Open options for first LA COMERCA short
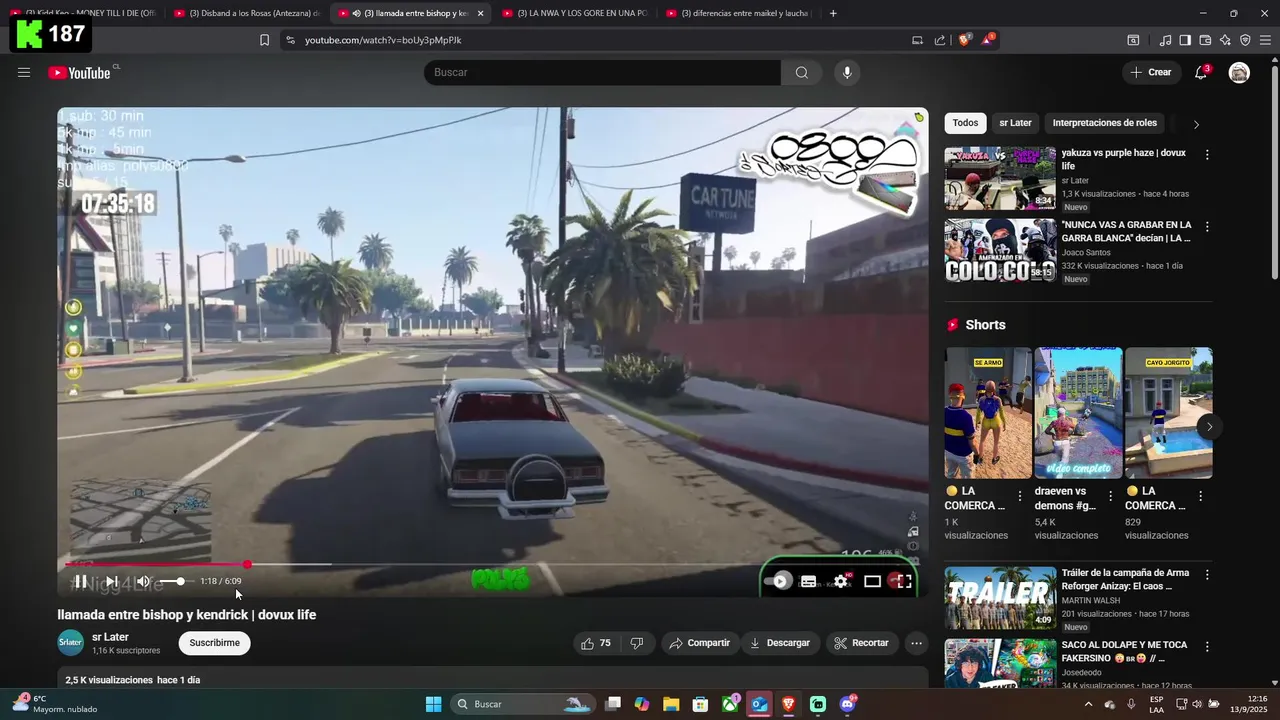Viewport: 1280px width, 720px height. 1020,496
